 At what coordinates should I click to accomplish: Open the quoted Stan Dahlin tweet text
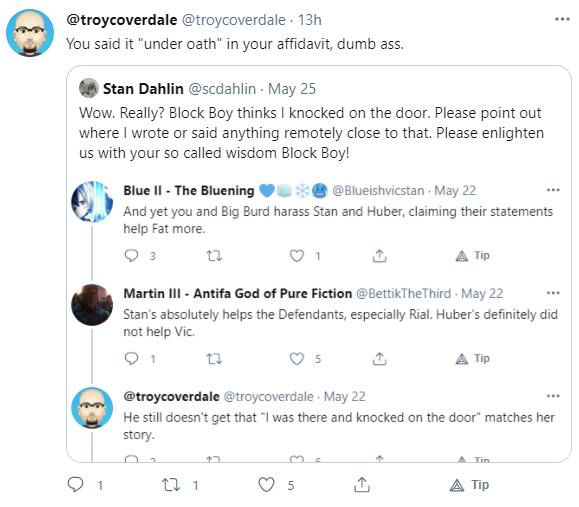point(311,133)
